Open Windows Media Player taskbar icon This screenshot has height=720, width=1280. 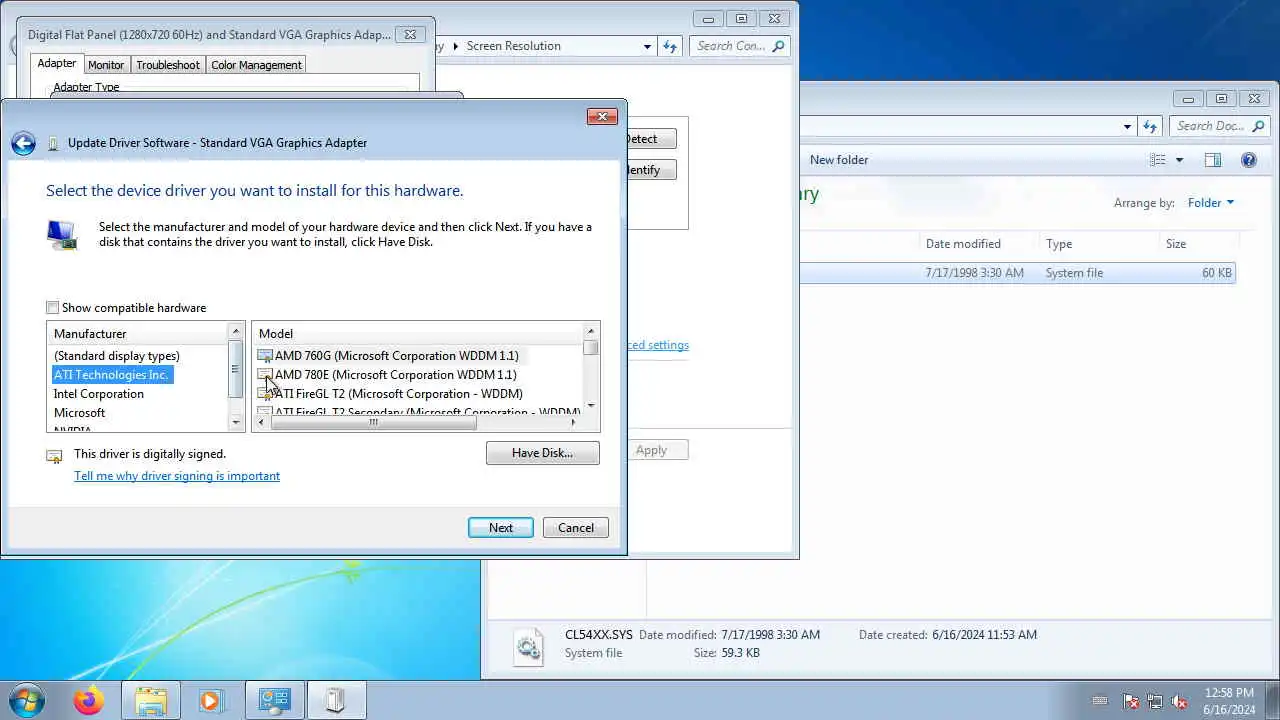(210, 701)
